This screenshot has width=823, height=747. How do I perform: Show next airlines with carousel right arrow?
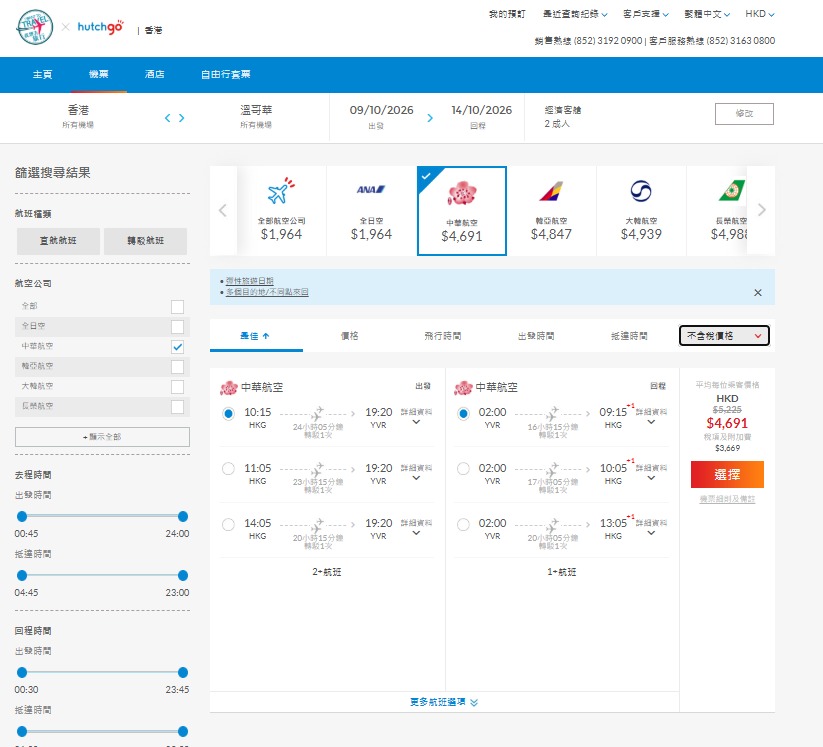tap(762, 210)
